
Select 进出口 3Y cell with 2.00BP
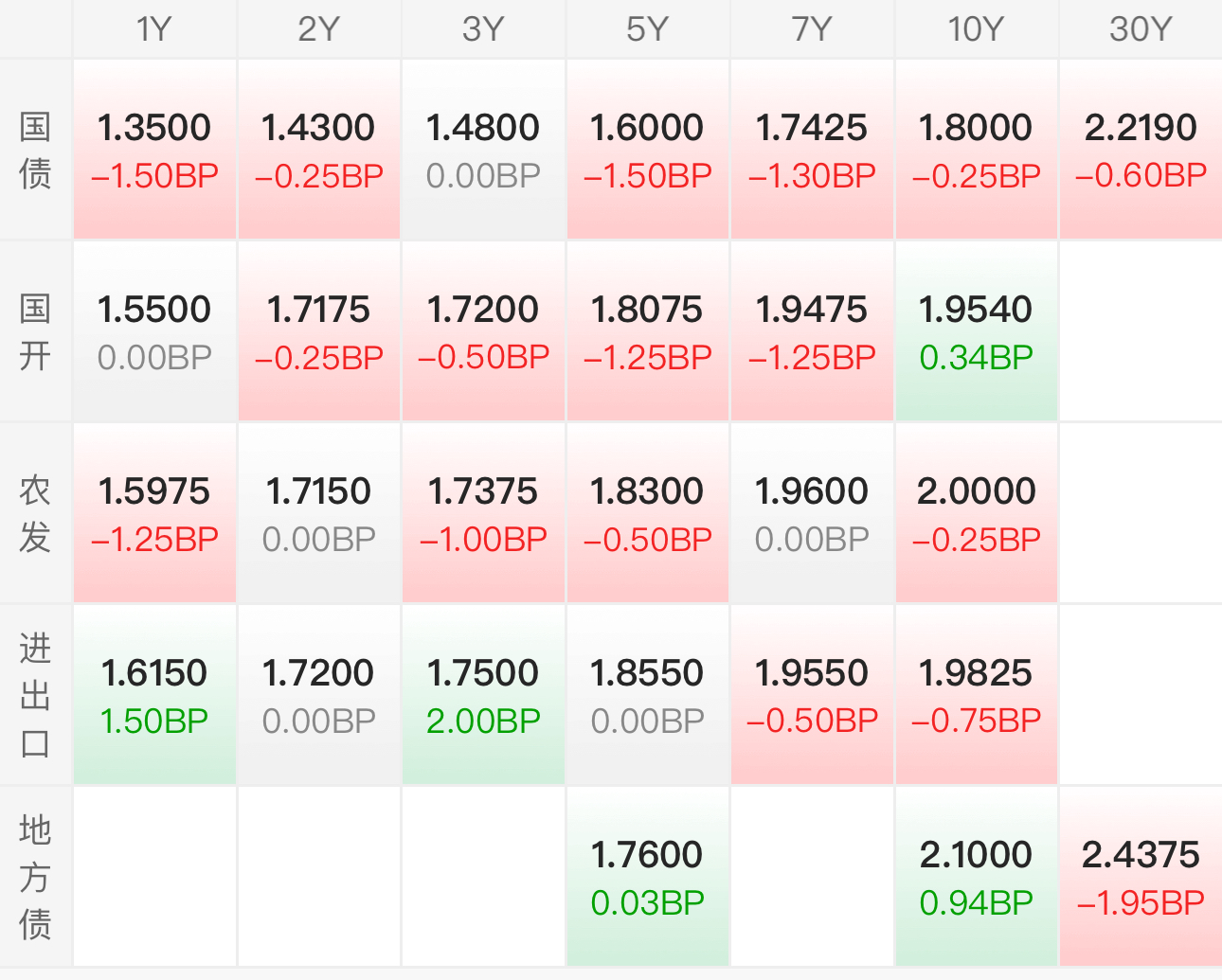(x=483, y=695)
